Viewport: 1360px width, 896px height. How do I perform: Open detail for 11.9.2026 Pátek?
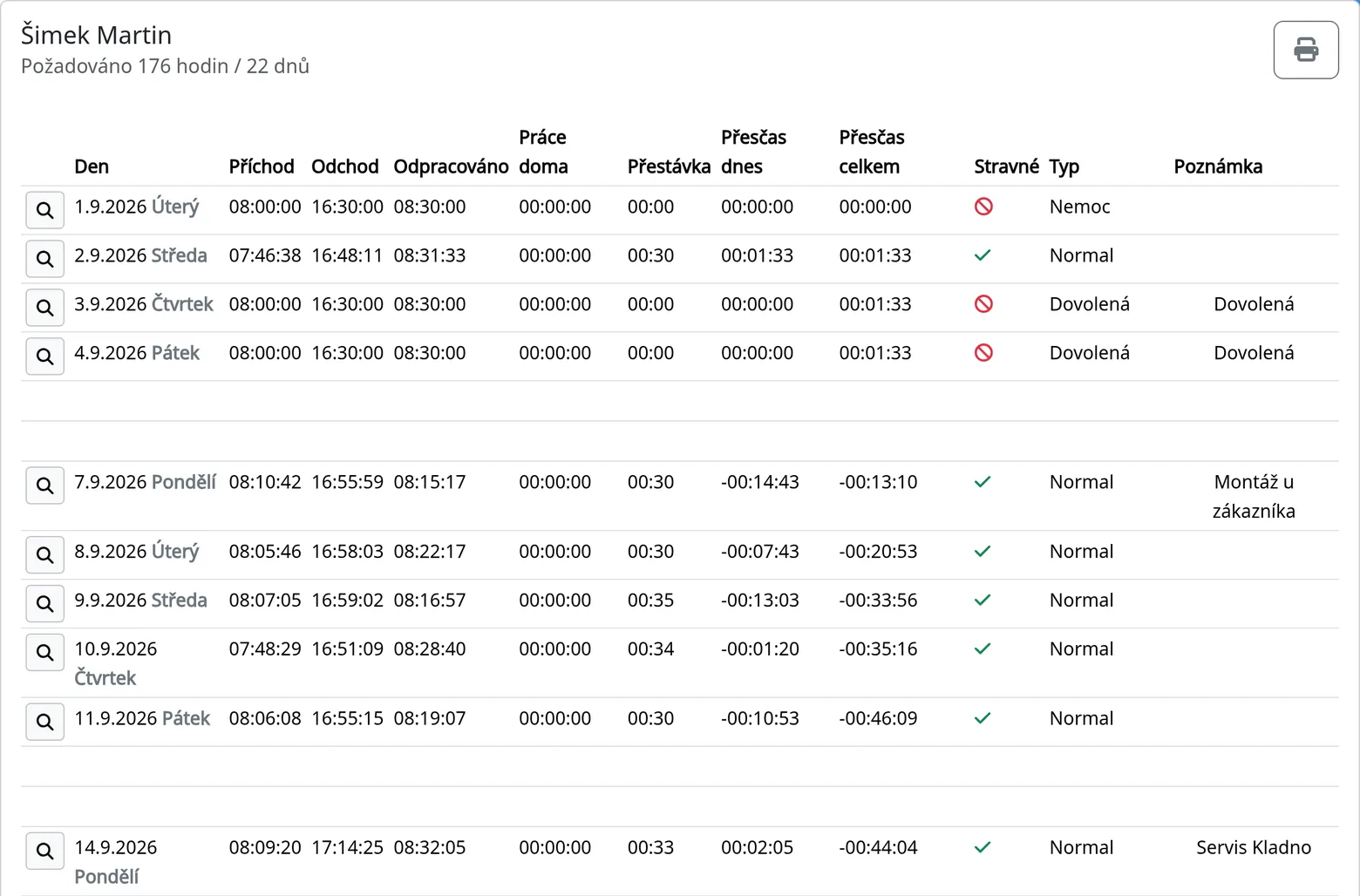point(44,723)
